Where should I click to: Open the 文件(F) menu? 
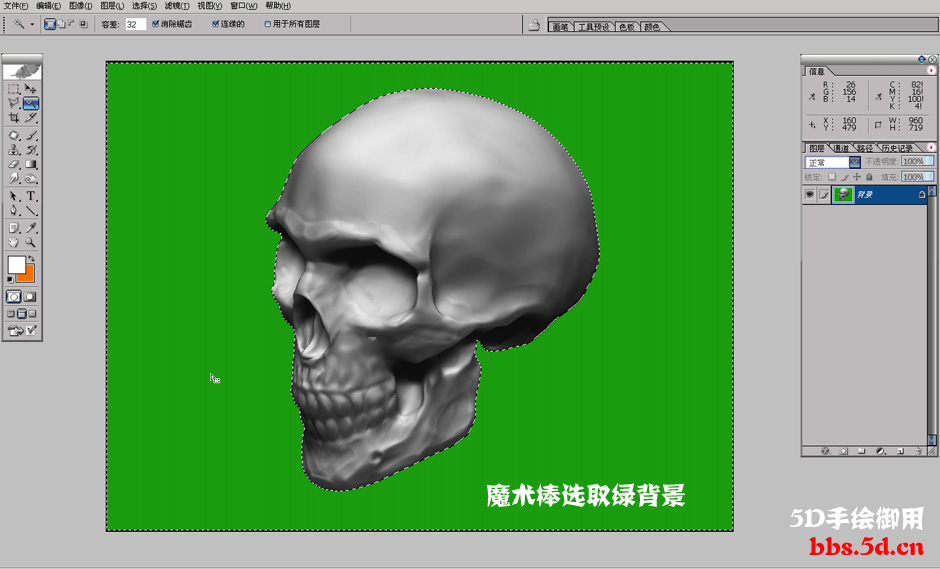pyautogui.click(x=16, y=6)
